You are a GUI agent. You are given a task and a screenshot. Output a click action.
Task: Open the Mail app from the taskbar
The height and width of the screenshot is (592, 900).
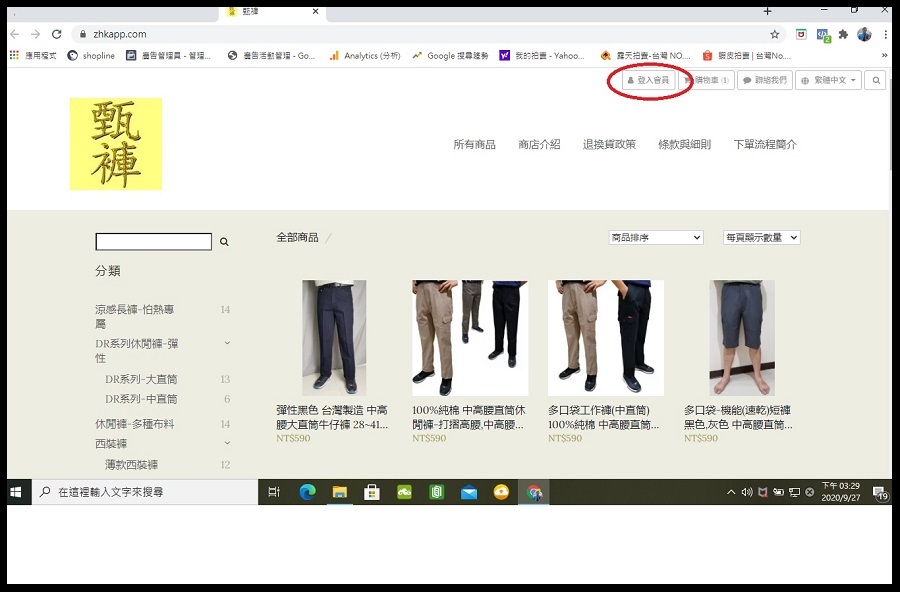coord(468,491)
